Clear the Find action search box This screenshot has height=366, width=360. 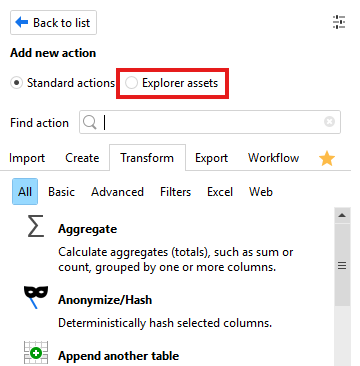329,122
